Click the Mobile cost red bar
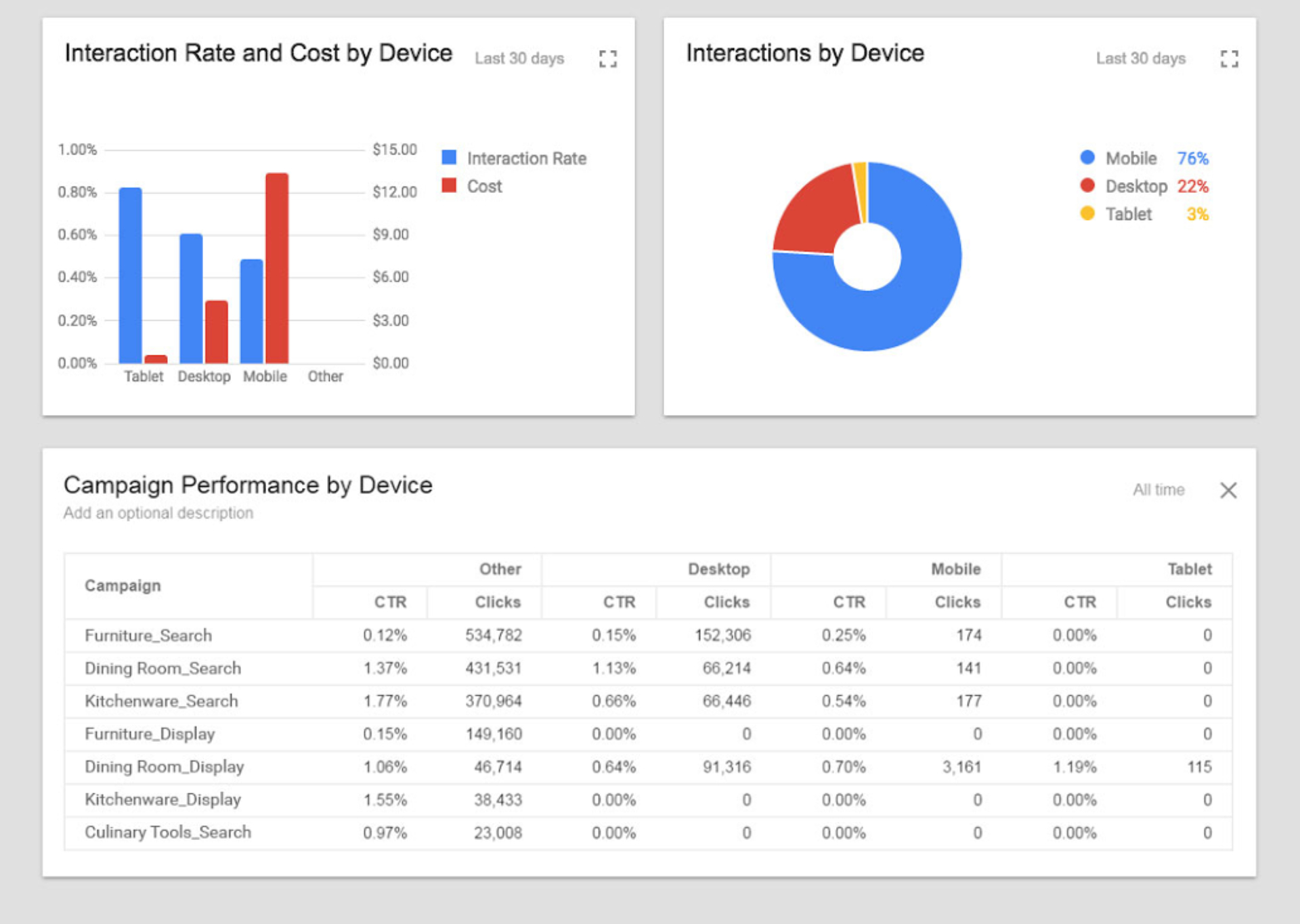The height and width of the screenshot is (924, 1300). (277, 268)
